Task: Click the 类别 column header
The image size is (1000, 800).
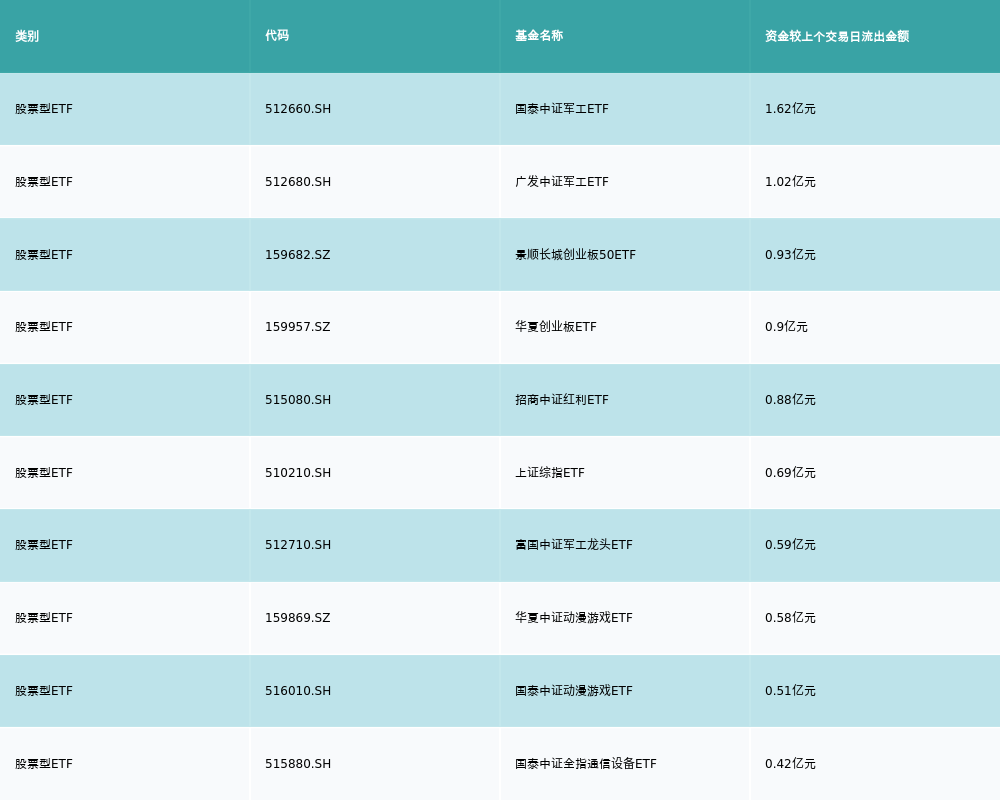Action: (x=27, y=36)
